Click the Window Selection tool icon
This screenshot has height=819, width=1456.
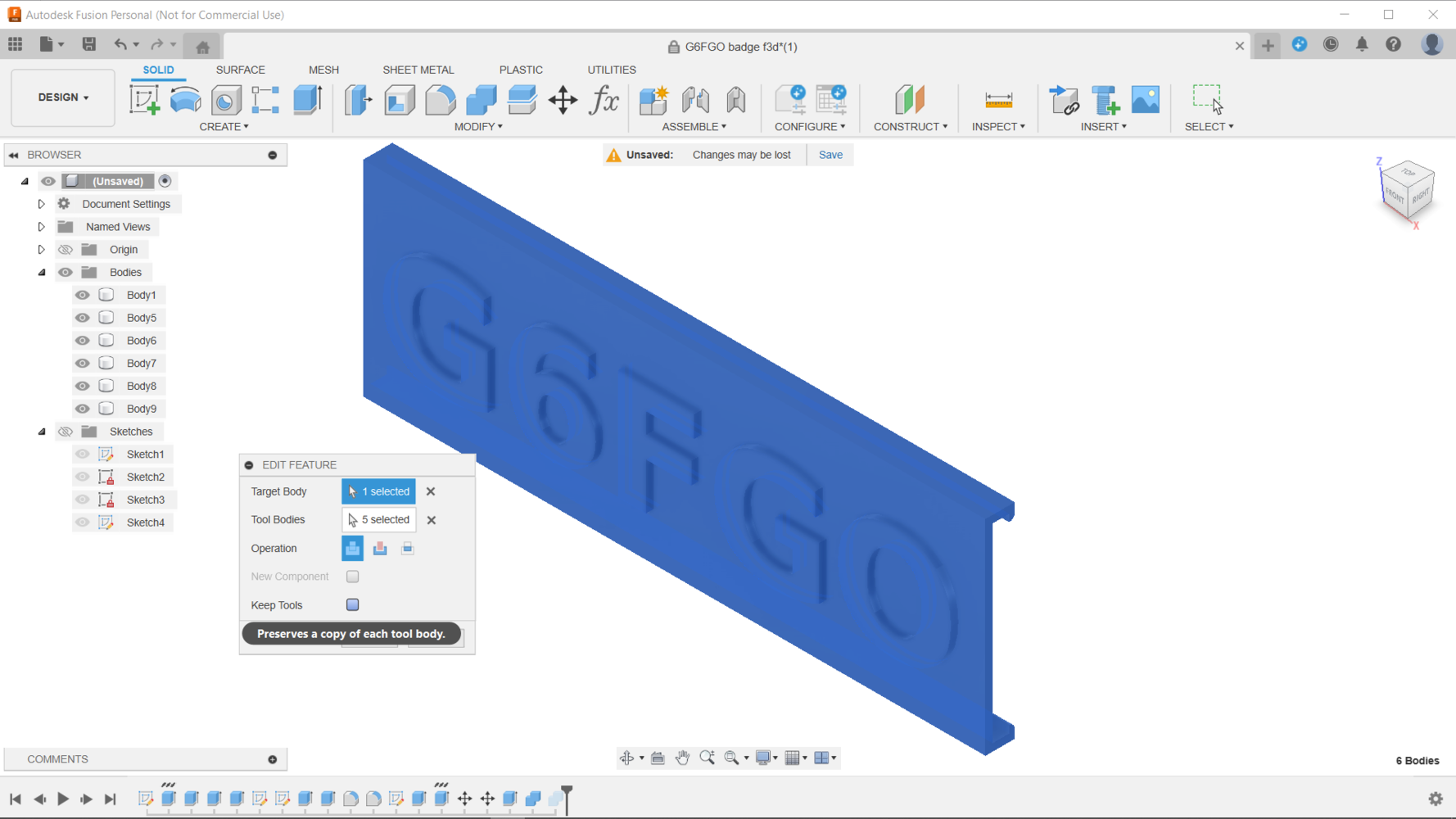pos(1208,98)
